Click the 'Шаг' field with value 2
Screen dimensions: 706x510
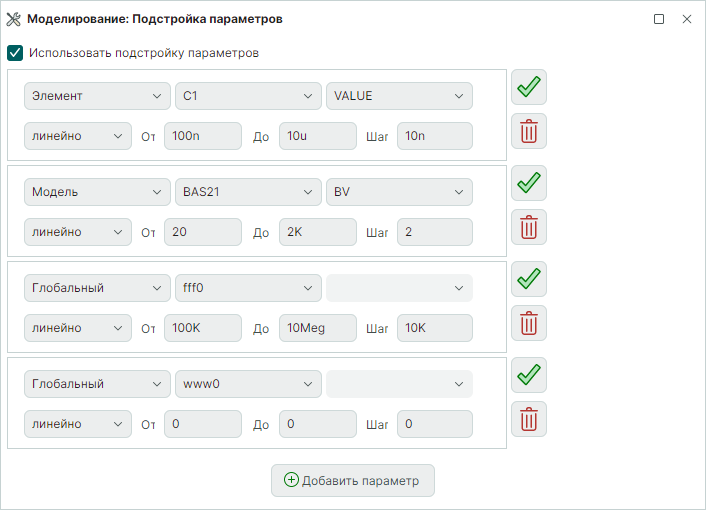click(434, 232)
